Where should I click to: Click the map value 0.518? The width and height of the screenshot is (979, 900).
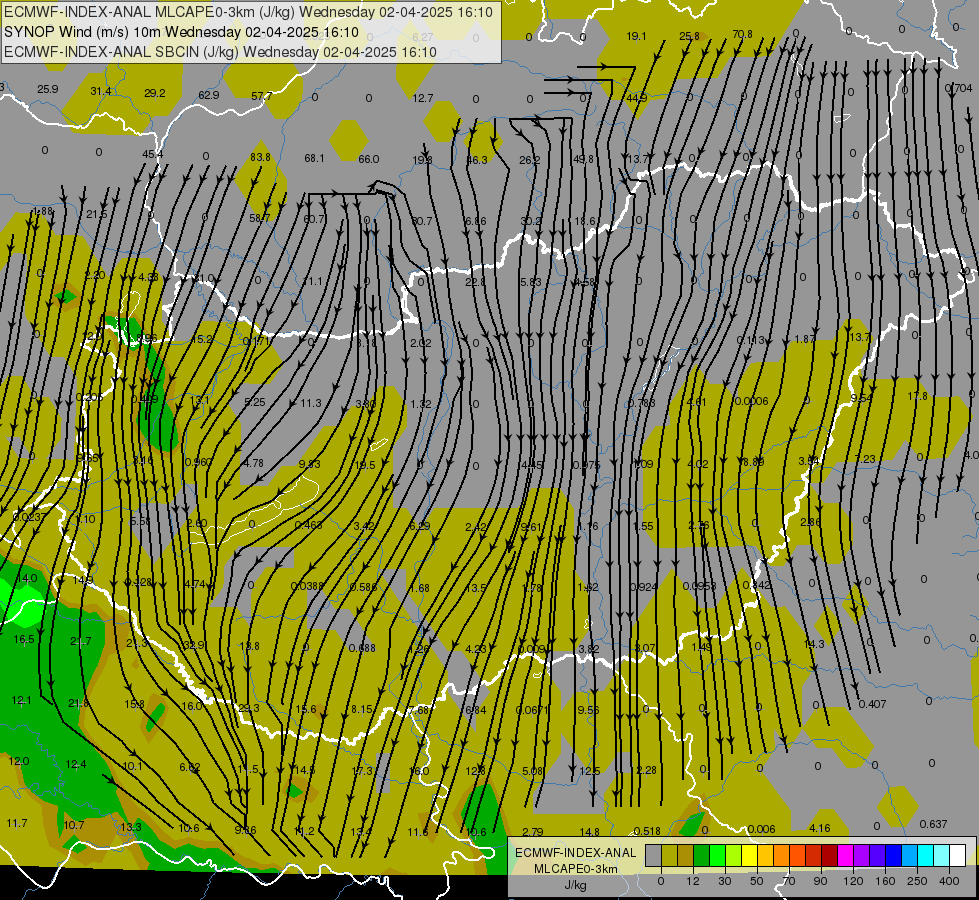click(x=647, y=831)
